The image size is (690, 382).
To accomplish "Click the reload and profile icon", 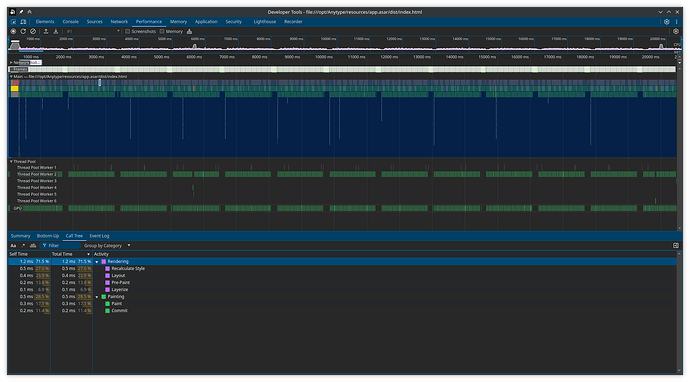I will click(x=23, y=31).
